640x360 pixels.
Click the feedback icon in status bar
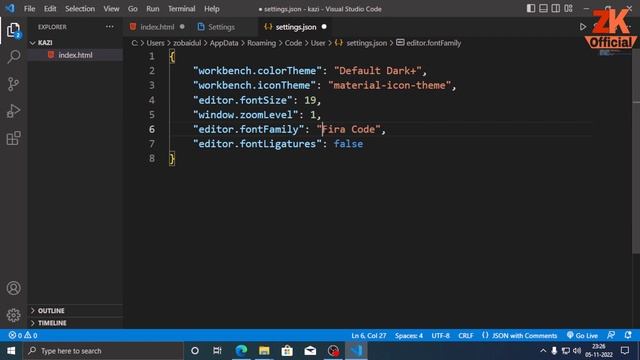tap(611, 335)
